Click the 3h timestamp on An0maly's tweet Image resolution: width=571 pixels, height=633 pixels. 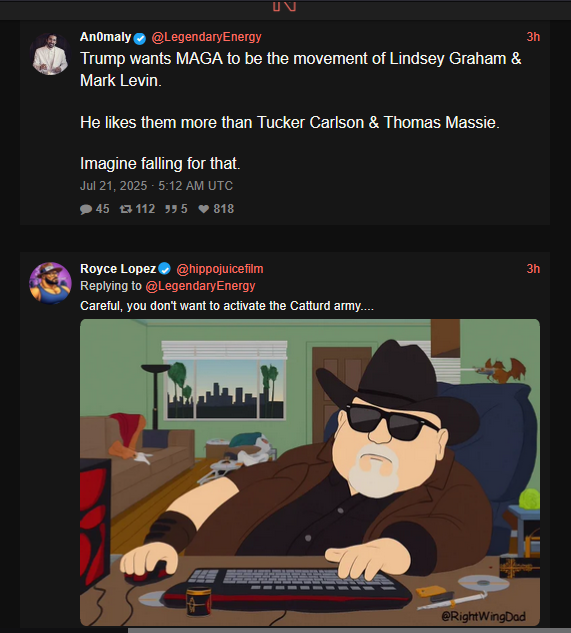coord(533,37)
